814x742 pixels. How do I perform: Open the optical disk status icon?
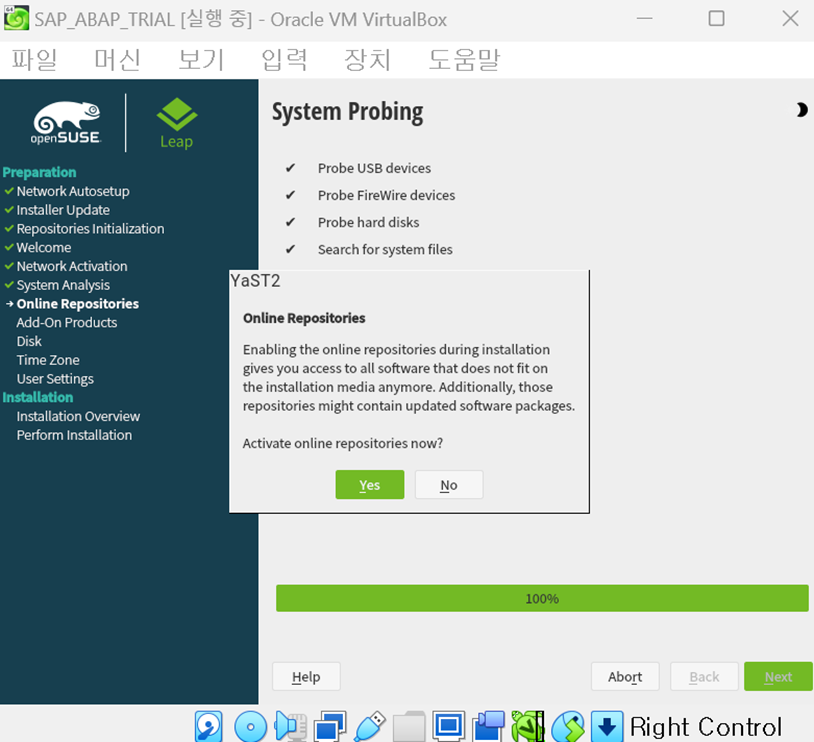pos(250,726)
